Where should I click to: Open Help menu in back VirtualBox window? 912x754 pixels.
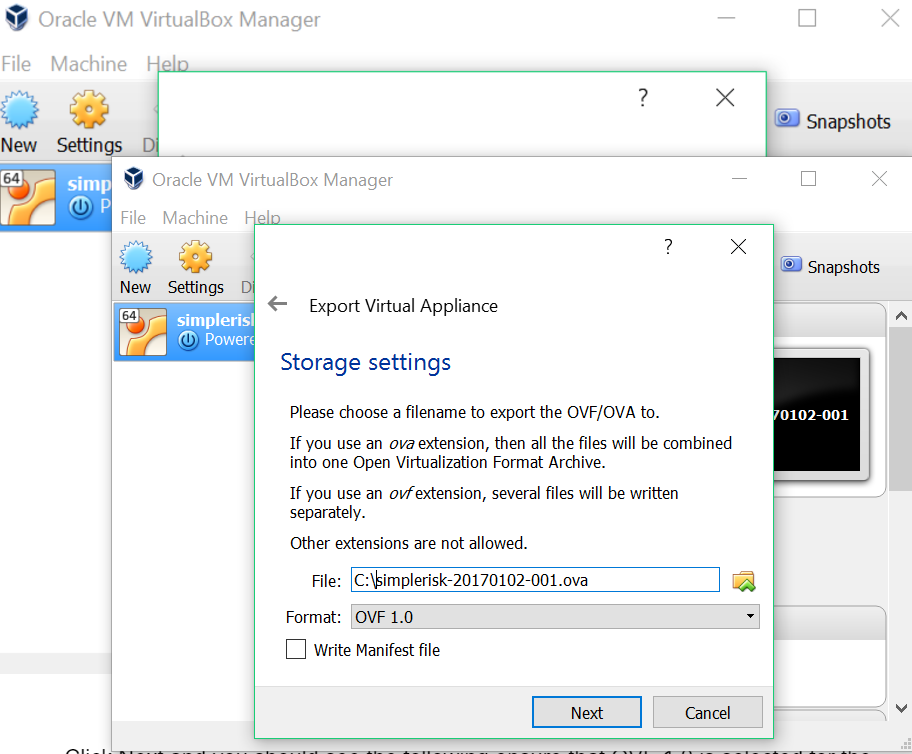click(168, 63)
